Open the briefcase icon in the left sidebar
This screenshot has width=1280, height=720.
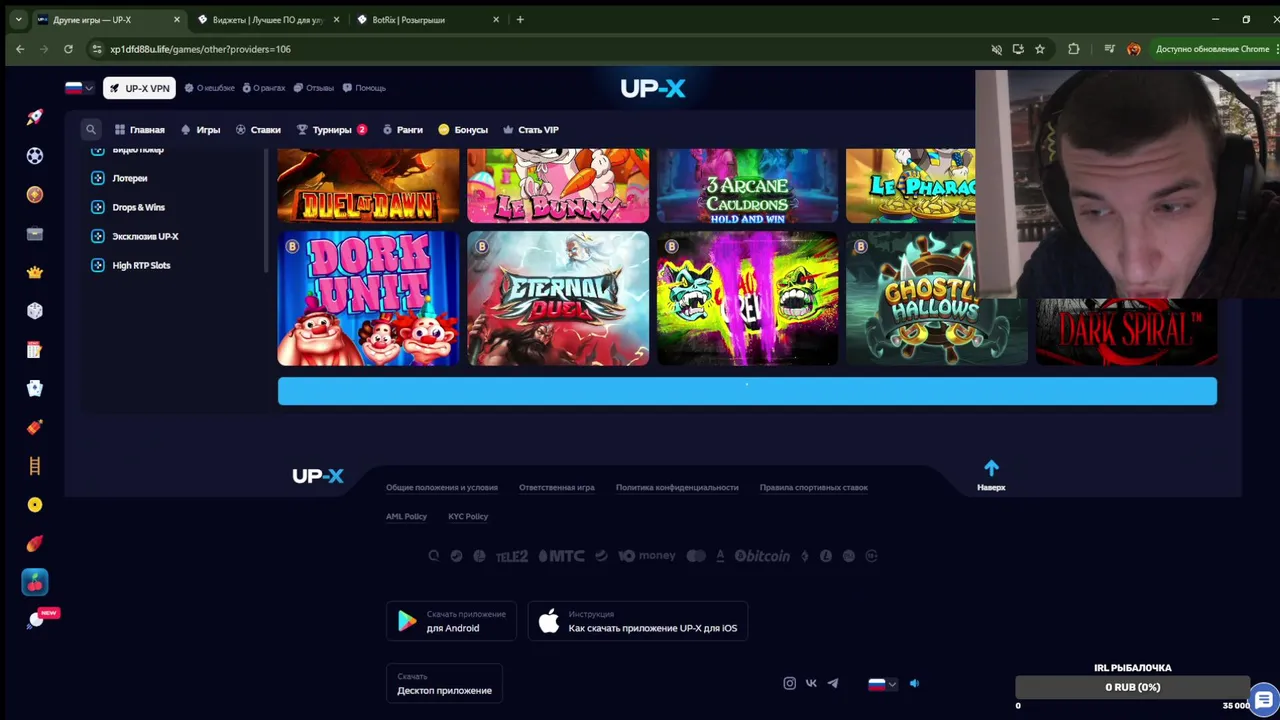click(35, 234)
